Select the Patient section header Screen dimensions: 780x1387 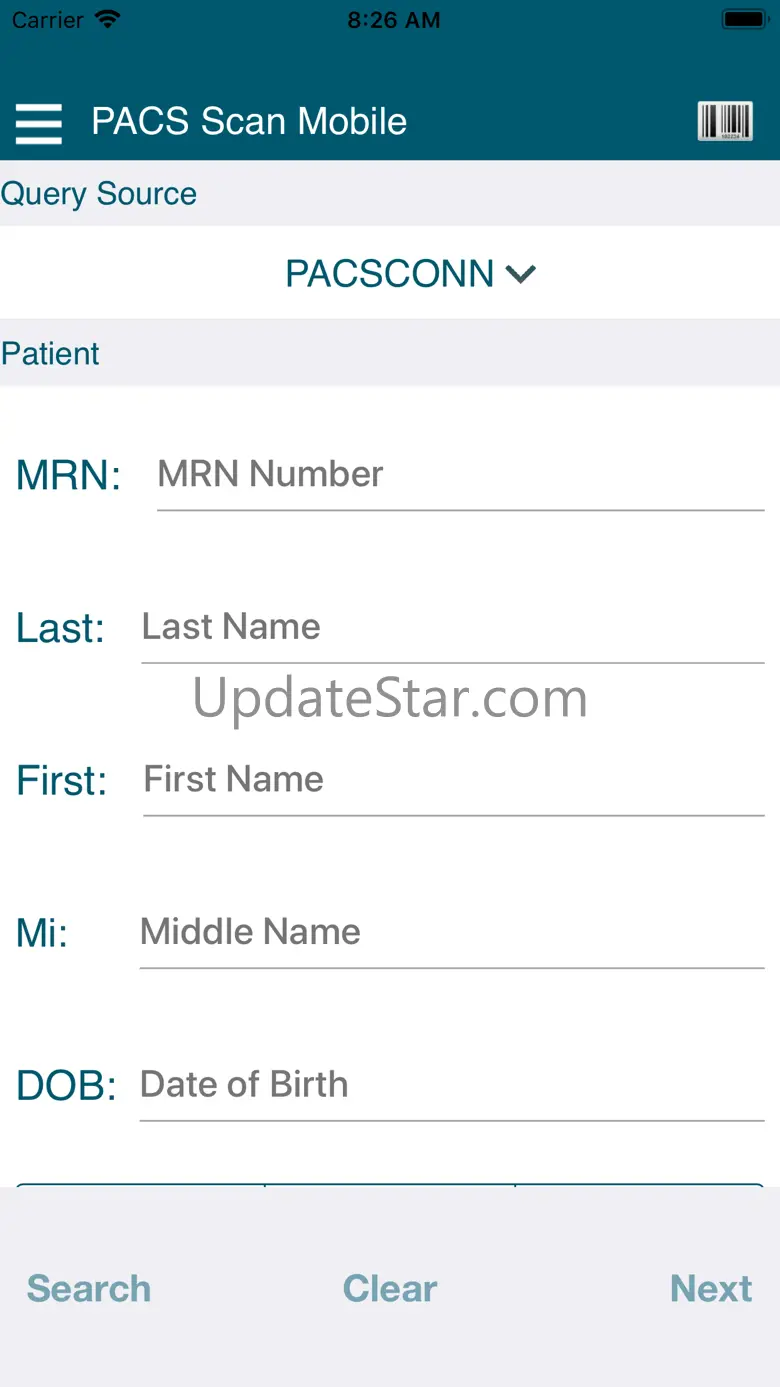point(50,353)
